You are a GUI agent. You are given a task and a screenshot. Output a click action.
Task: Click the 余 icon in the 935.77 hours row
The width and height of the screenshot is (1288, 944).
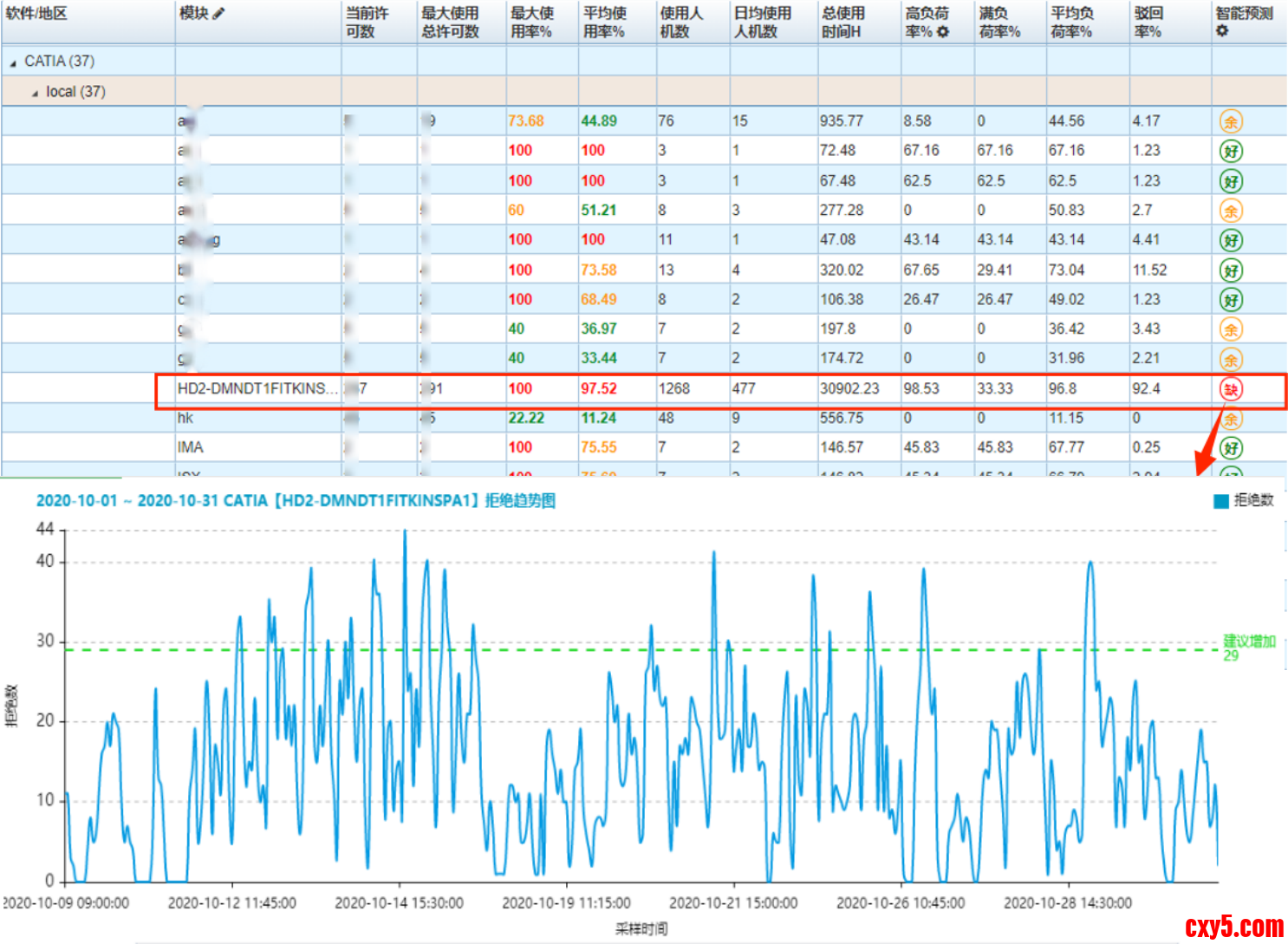coord(1231,122)
